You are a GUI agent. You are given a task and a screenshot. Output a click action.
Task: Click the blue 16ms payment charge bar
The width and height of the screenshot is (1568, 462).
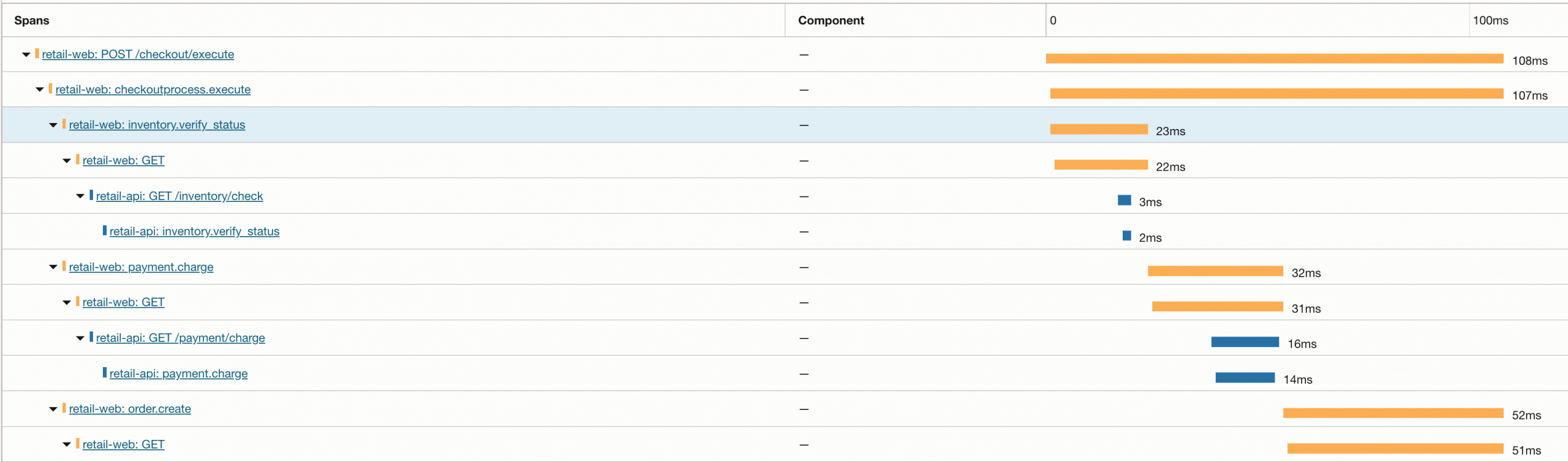pos(1245,342)
